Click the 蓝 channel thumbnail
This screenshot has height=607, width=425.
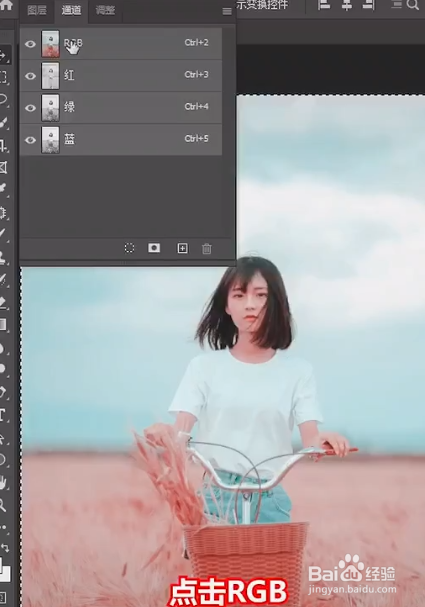coord(50,140)
